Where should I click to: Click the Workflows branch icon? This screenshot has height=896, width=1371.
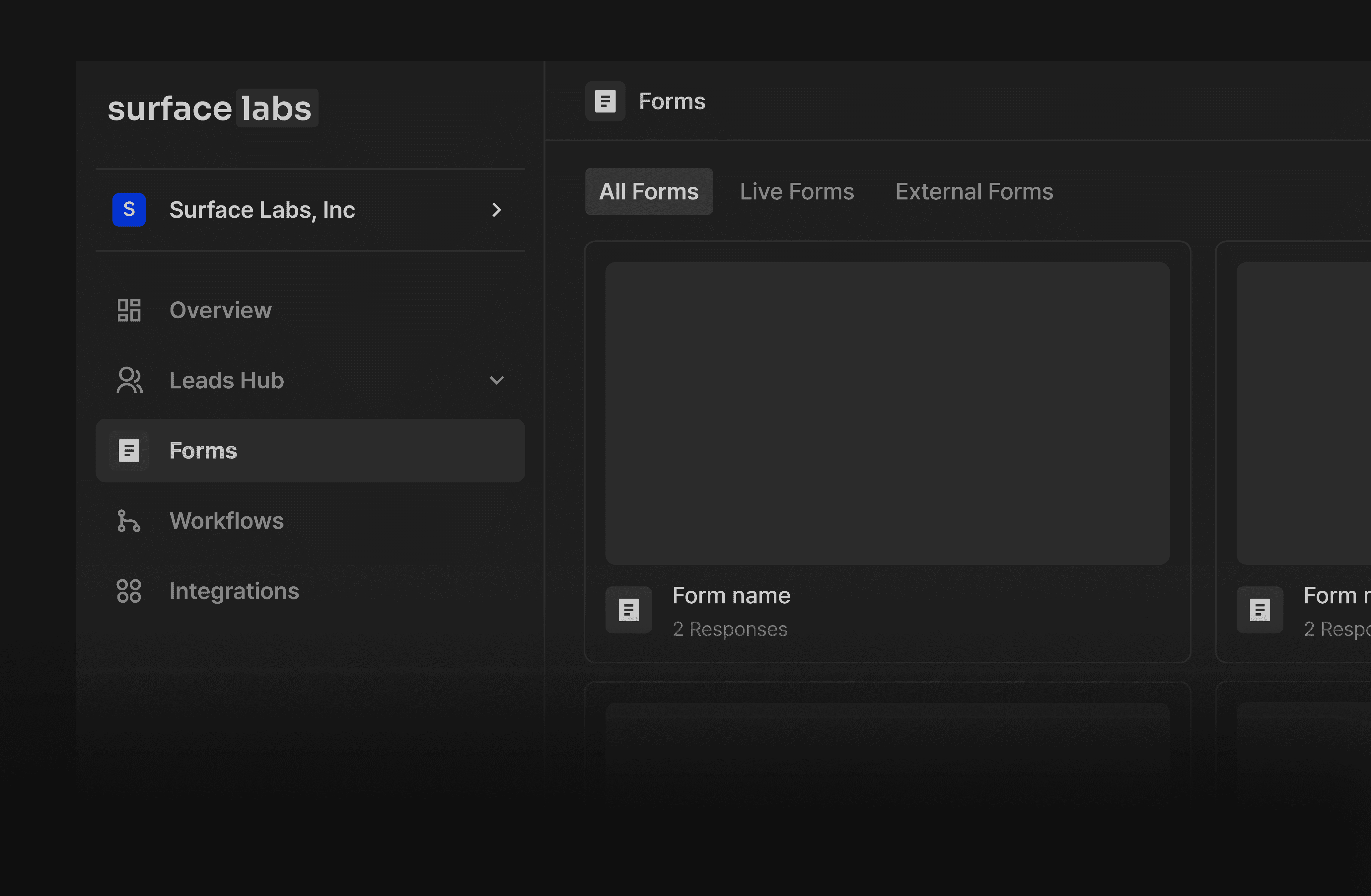tap(129, 521)
